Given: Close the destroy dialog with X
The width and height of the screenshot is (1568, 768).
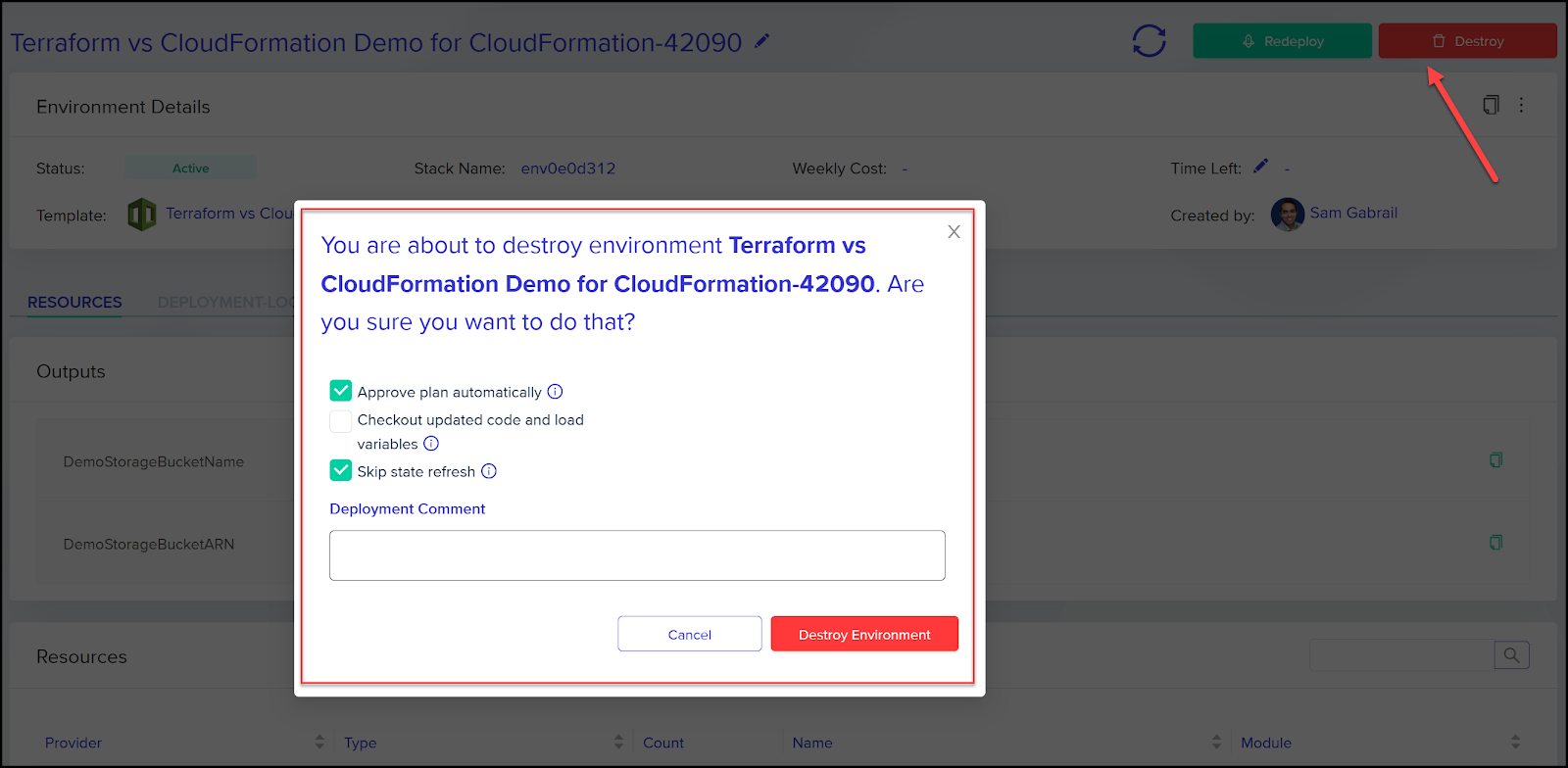Looking at the screenshot, I should pyautogui.click(x=954, y=232).
